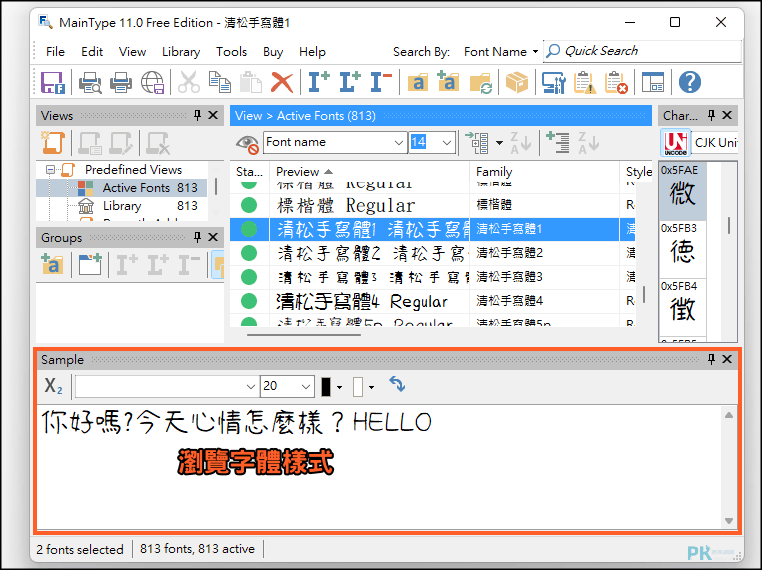Open the Library menu
762x570 pixels.
coord(181,52)
